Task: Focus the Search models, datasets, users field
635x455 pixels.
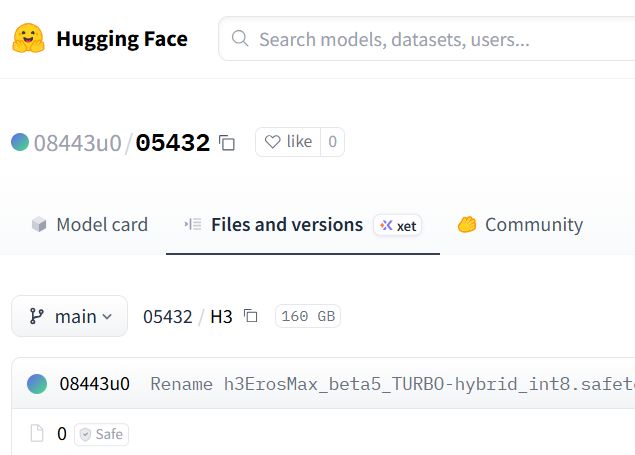Action: (x=427, y=39)
